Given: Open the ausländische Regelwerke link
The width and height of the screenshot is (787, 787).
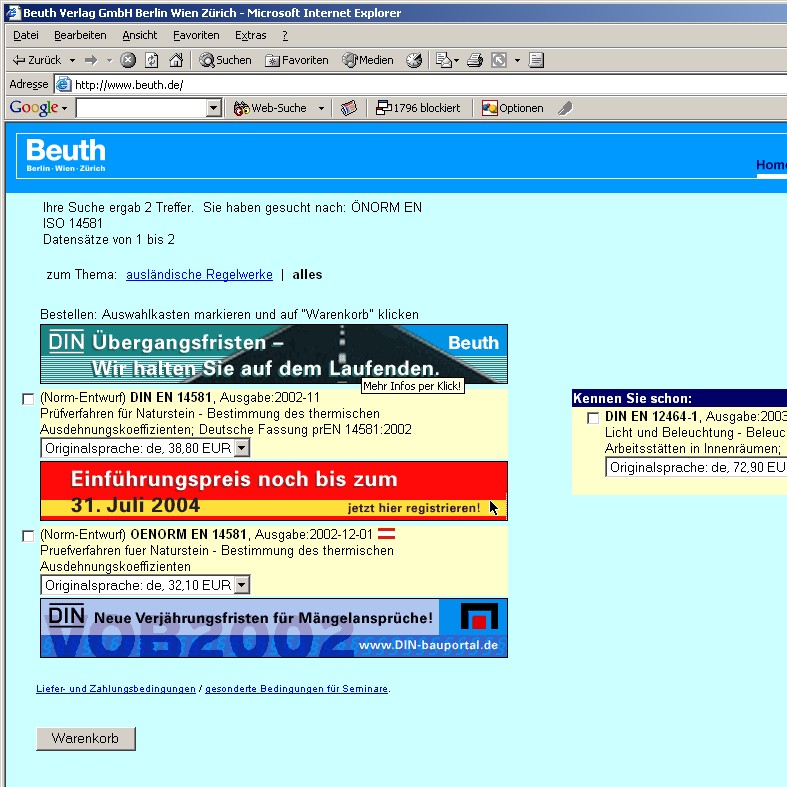Looking at the screenshot, I should click(199, 275).
